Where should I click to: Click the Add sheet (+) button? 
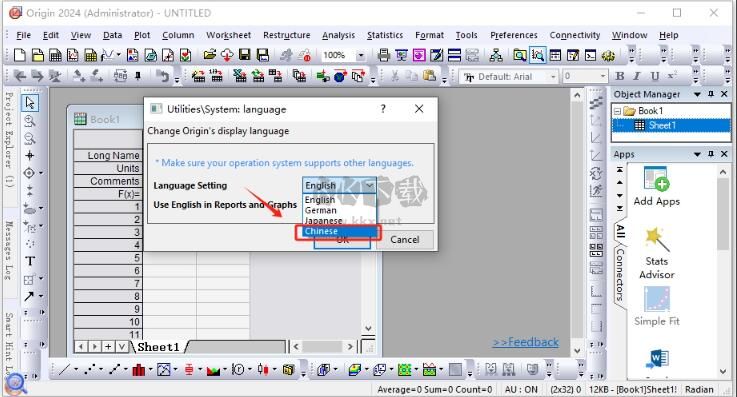[108, 347]
